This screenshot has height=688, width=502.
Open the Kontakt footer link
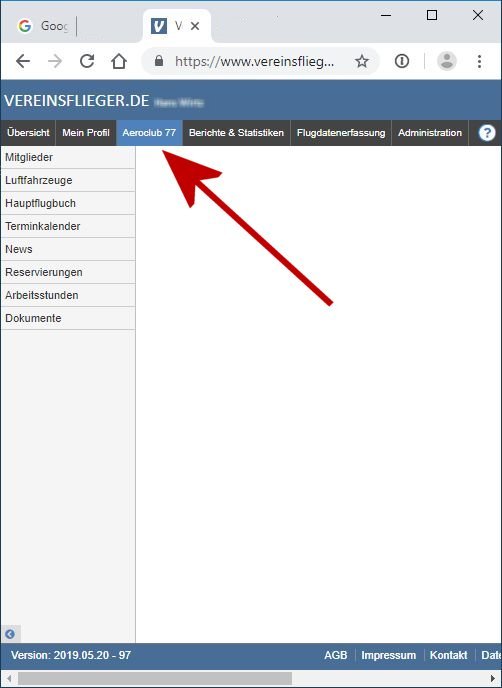pyautogui.click(x=448, y=655)
